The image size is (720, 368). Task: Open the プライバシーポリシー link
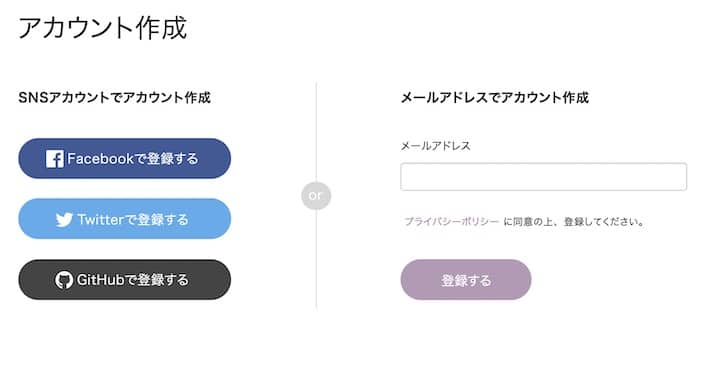coord(451,222)
